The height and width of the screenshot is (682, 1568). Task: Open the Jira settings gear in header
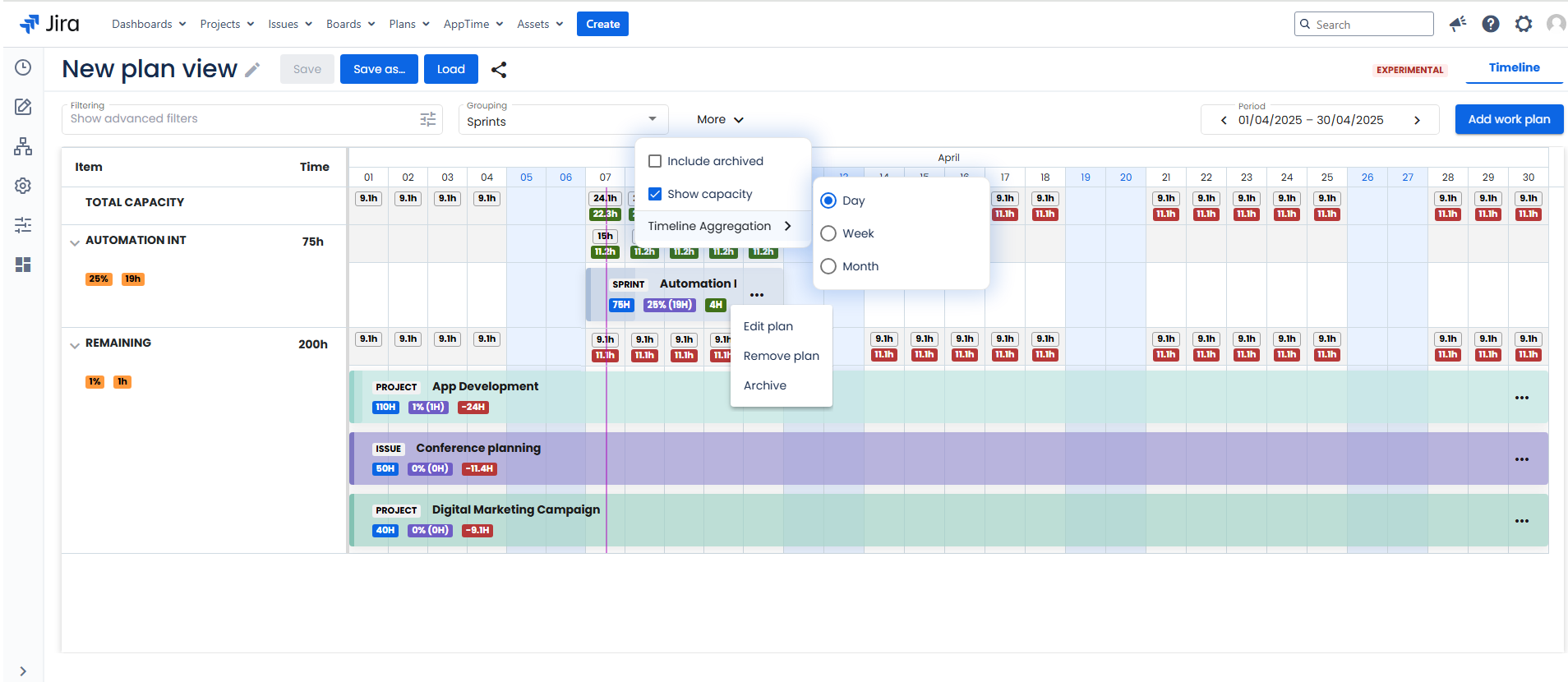1524,24
